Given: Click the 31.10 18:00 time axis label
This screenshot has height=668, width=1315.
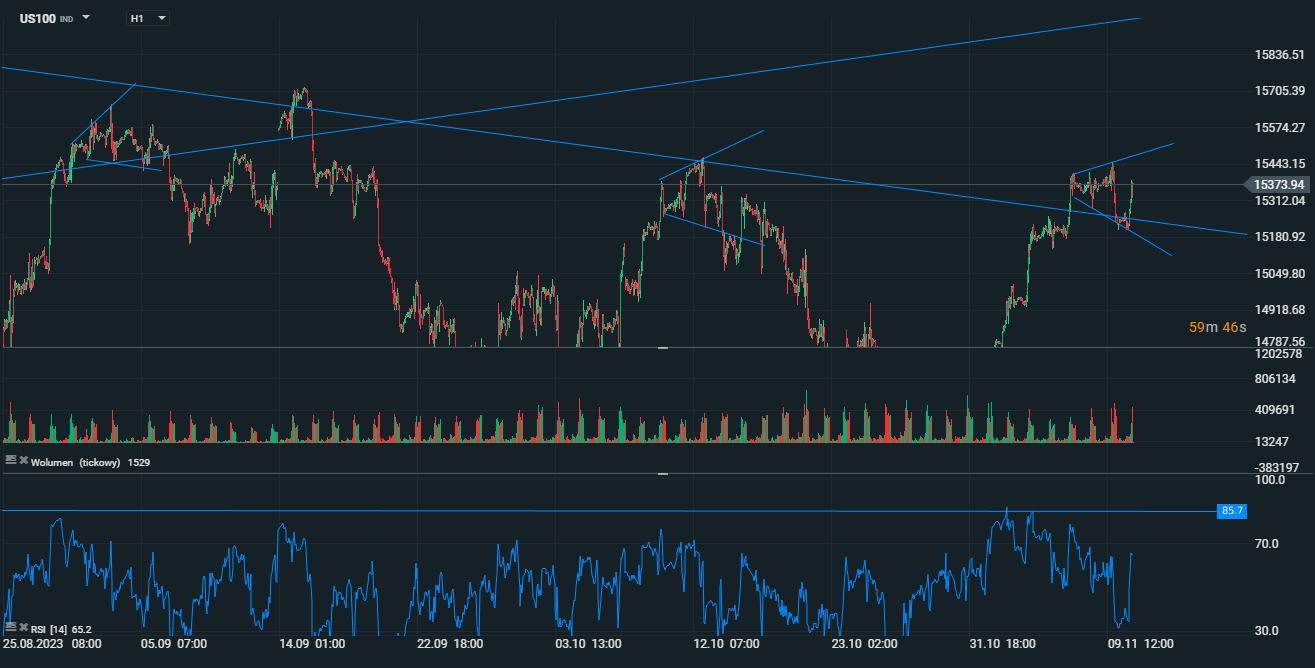Looking at the screenshot, I should pos(1003,643).
